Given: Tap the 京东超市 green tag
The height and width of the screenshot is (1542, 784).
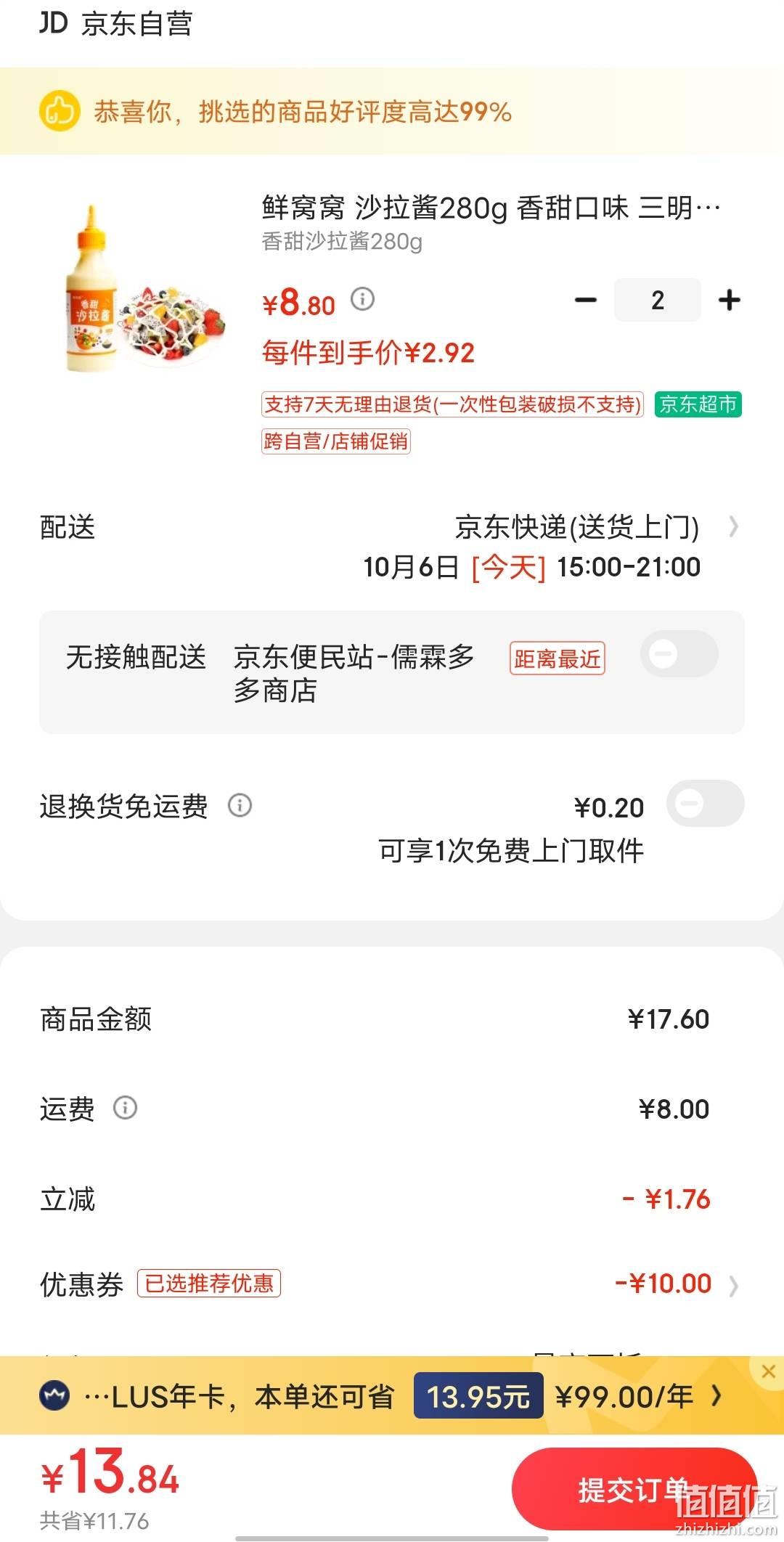Looking at the screenshot, I should click(698, 404).
